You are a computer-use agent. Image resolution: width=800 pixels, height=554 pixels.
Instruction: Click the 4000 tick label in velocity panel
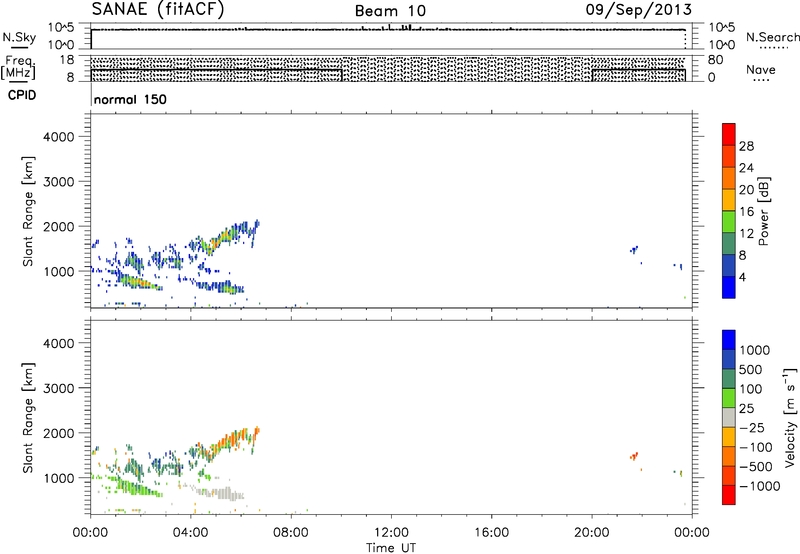tap(58, 343)
